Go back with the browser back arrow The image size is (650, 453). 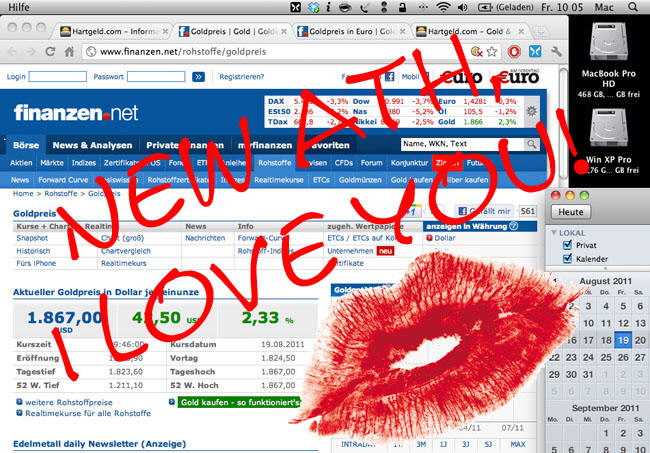click(12, 51)
